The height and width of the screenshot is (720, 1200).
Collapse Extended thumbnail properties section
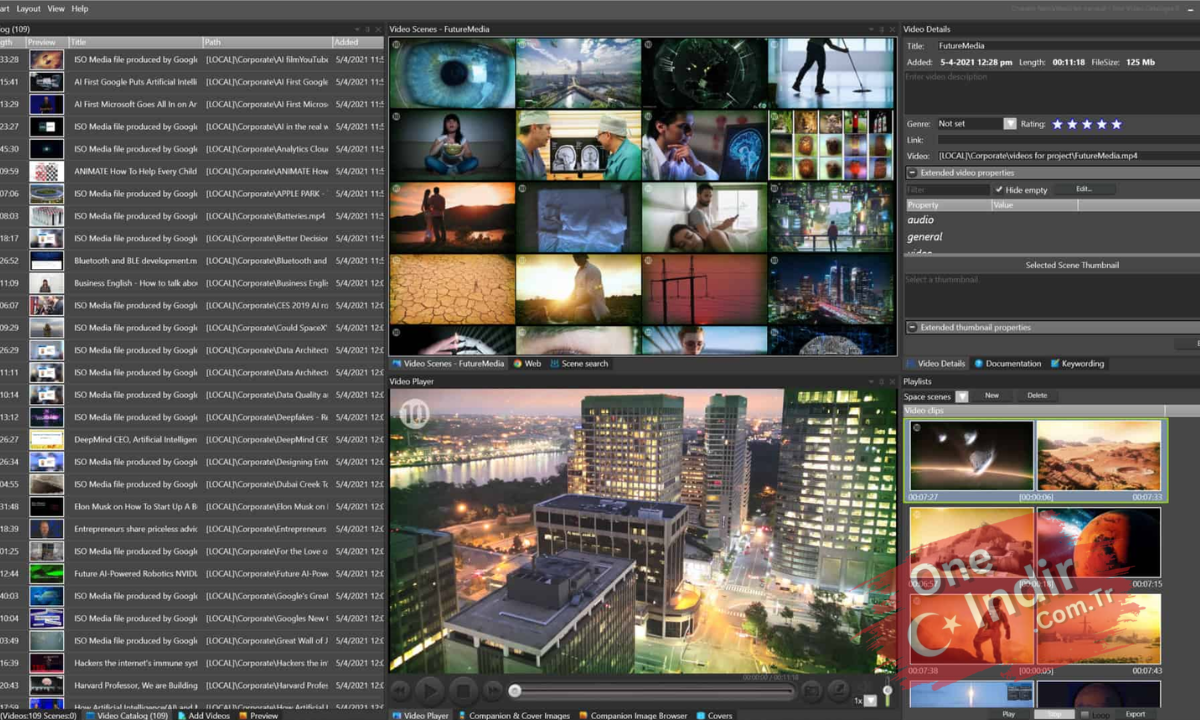pos(912,327)
